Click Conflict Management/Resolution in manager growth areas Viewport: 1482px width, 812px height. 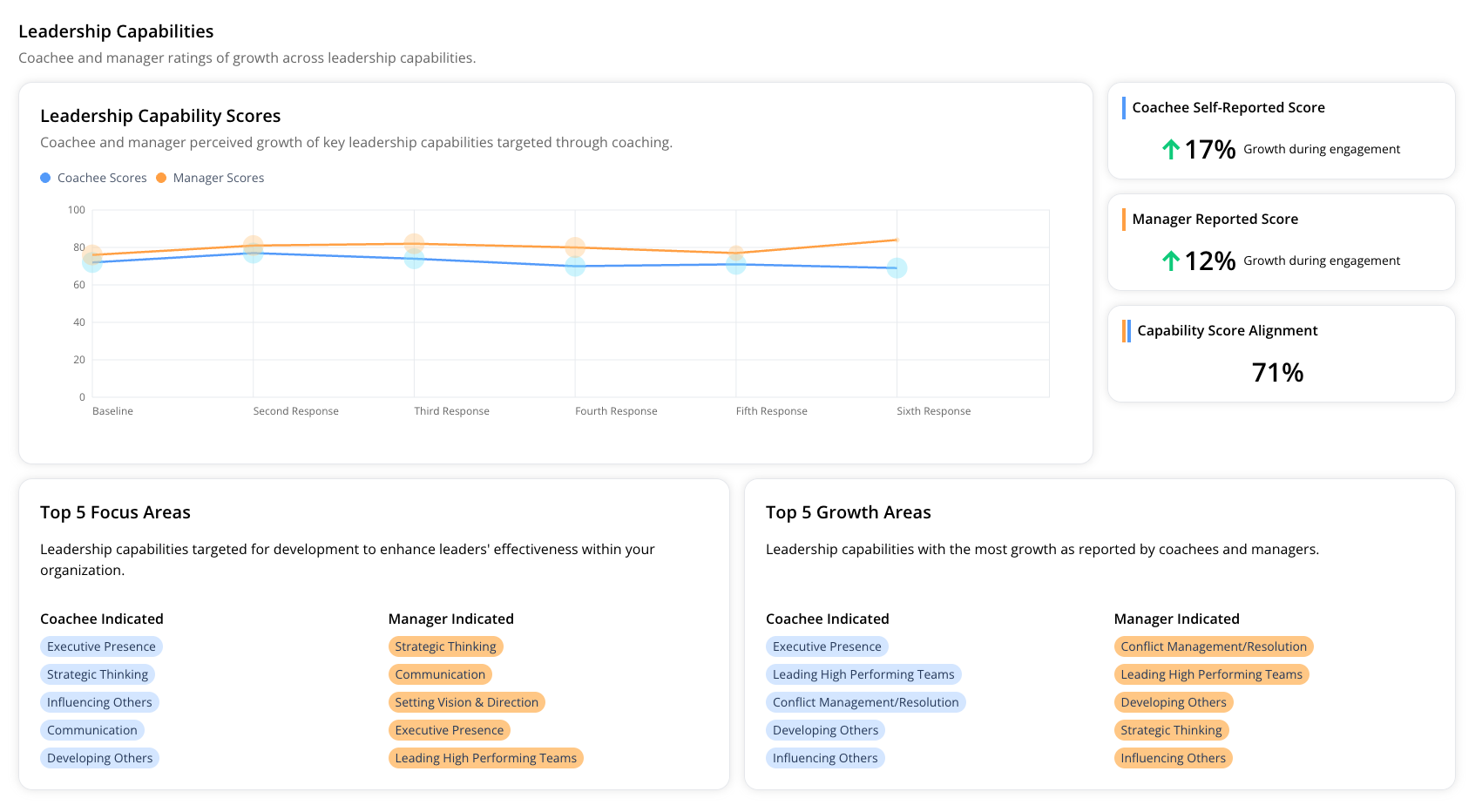1213,646
